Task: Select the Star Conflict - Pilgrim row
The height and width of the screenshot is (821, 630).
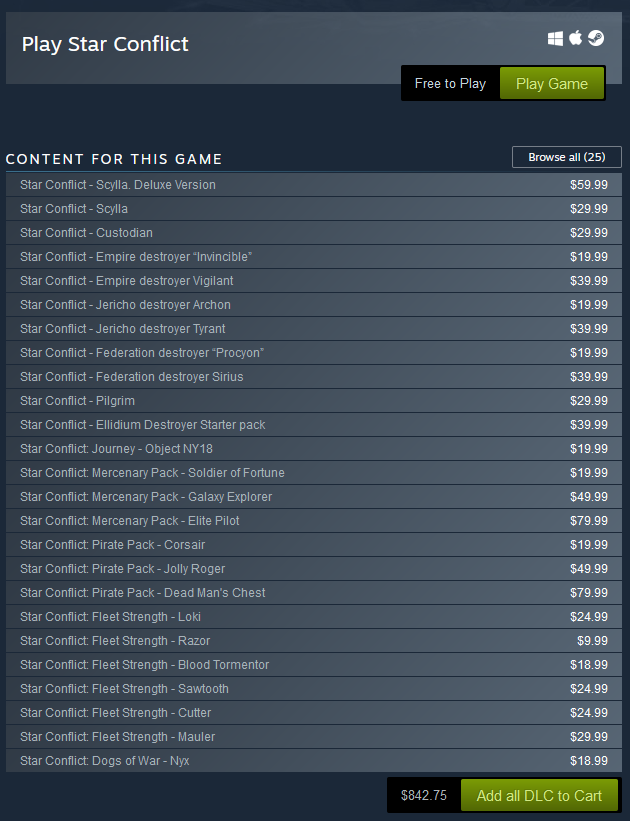Action: point(314,401)
